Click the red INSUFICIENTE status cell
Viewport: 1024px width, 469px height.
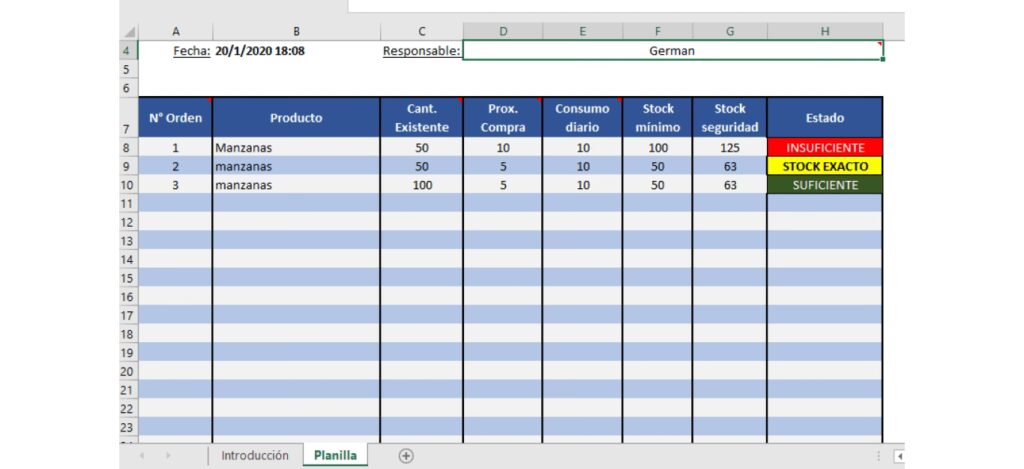[x=824, y=148]
